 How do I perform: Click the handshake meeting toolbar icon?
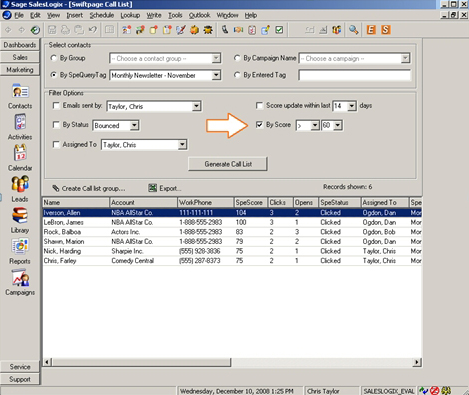(x=238, y=30)
